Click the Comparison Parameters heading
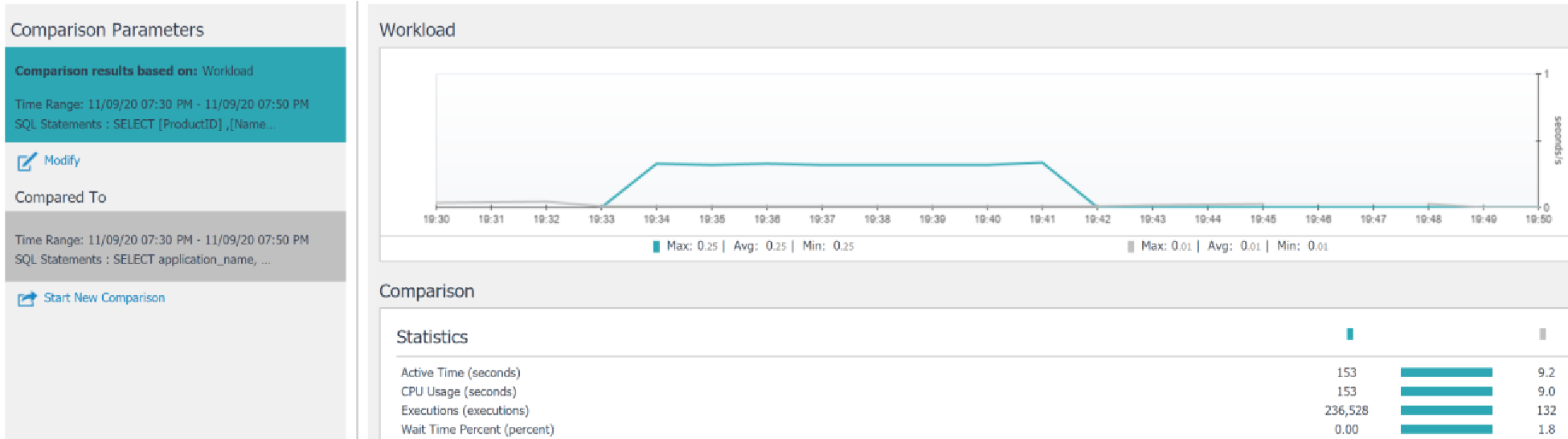This screenshot has height=439, width=1568. click(x=107, y=30)
